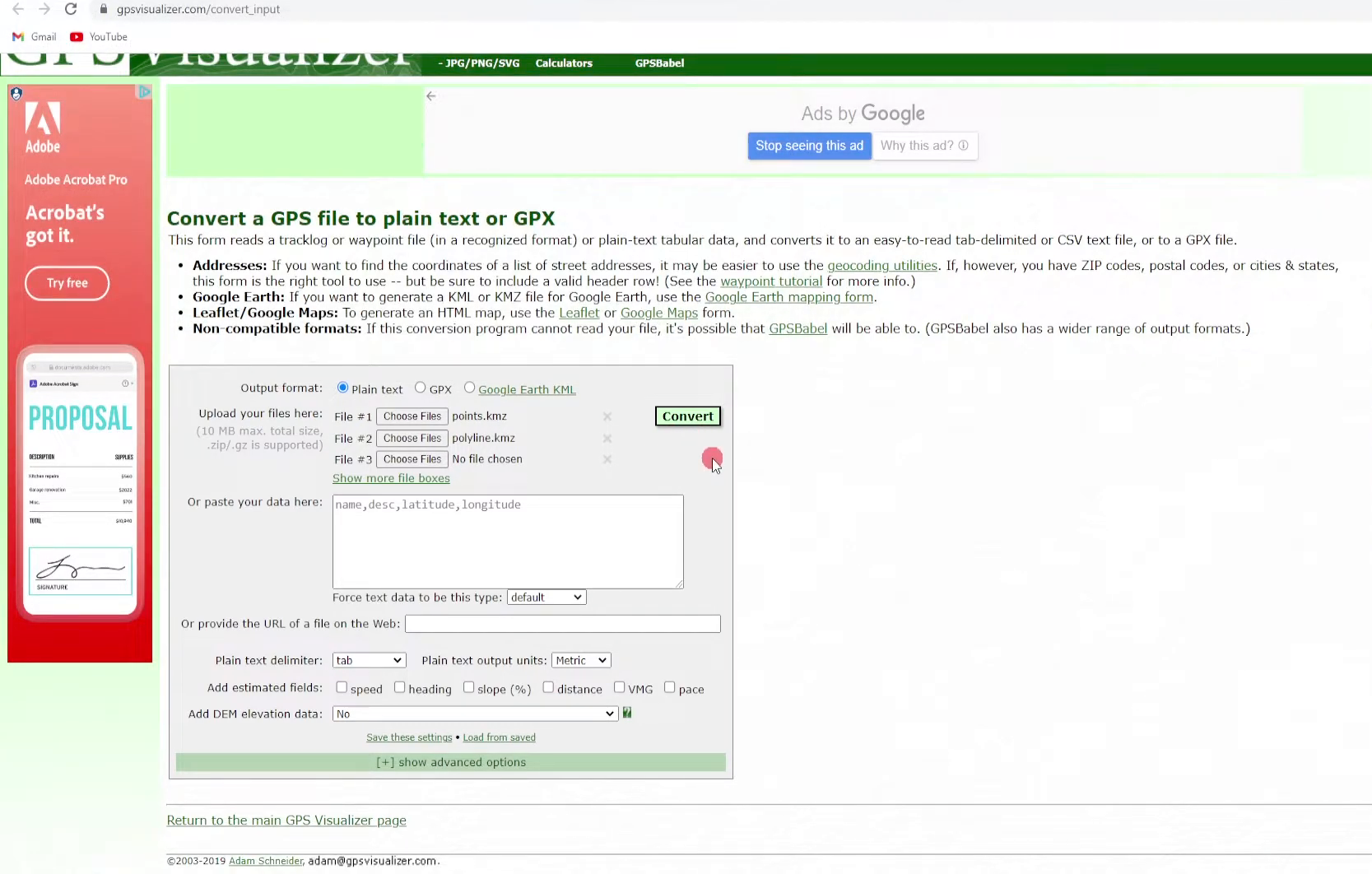Click the Adobe logo in the ad
The image size is (1372, 874).
[43, 128]
